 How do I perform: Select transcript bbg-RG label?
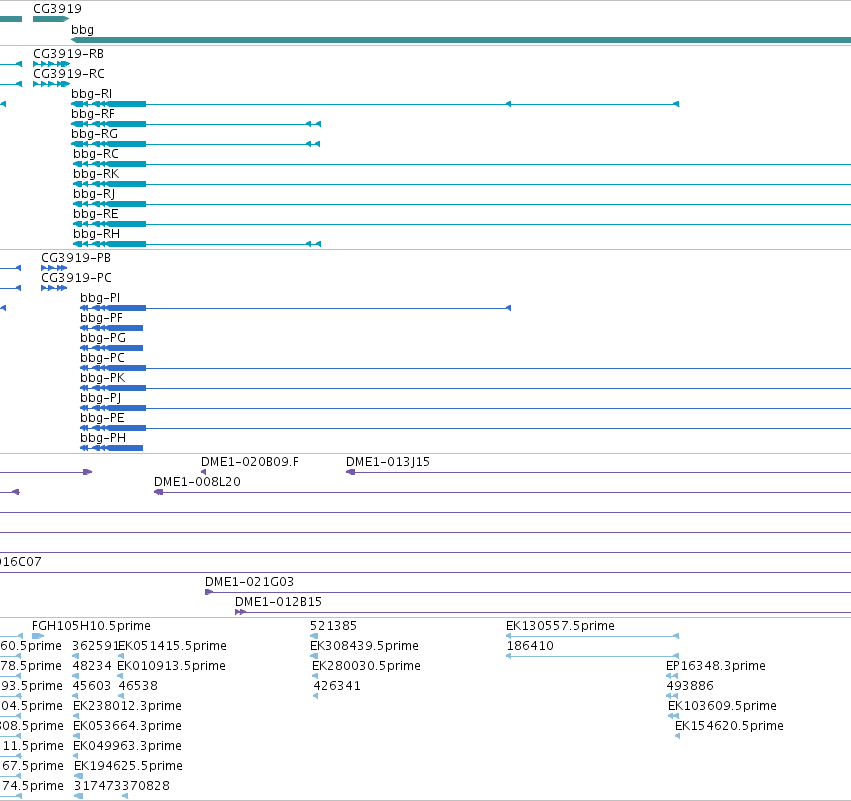[x=94, y=134]
